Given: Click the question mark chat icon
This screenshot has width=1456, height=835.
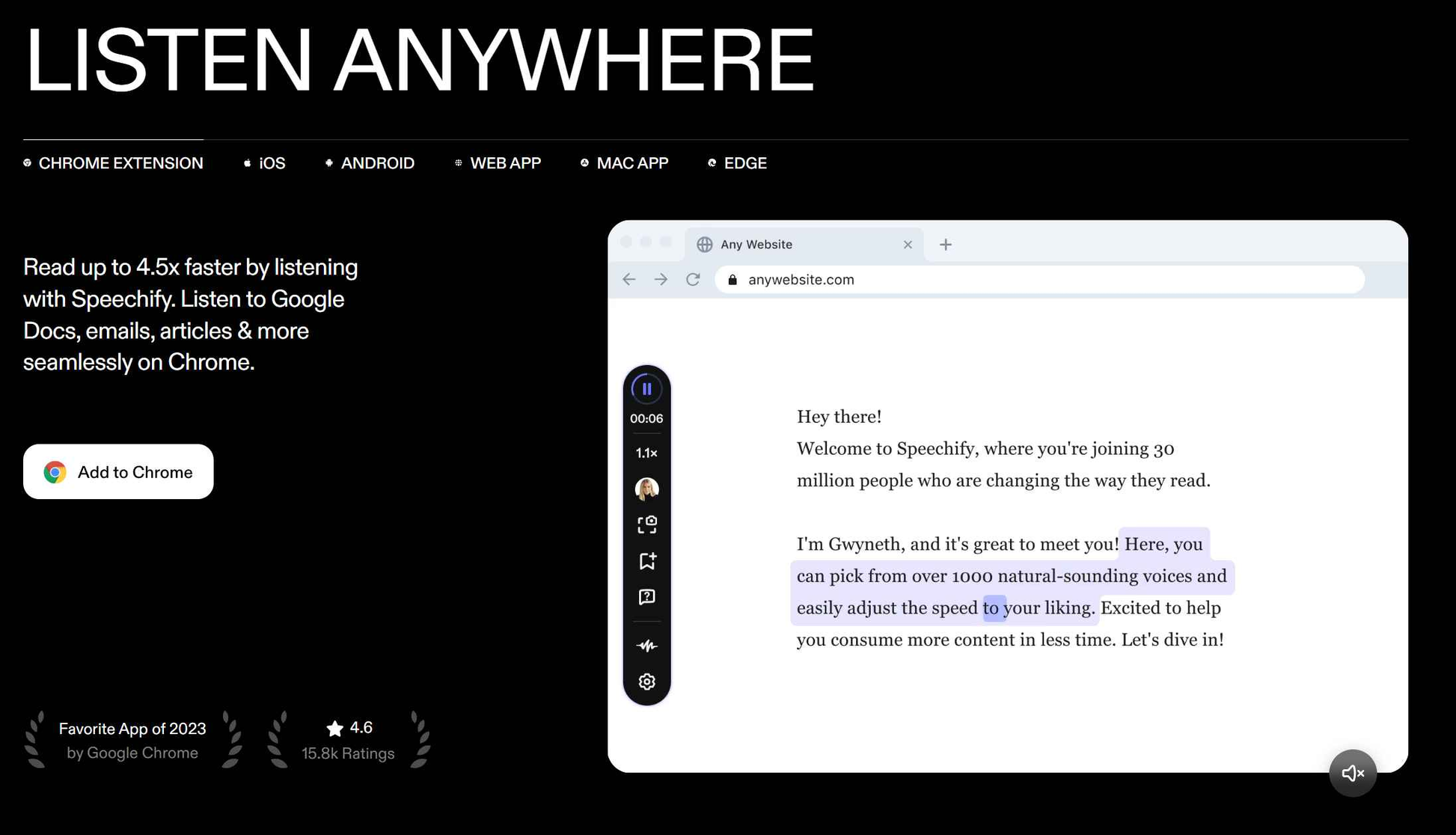Looking at the screenshot, I should coord(646,597).
